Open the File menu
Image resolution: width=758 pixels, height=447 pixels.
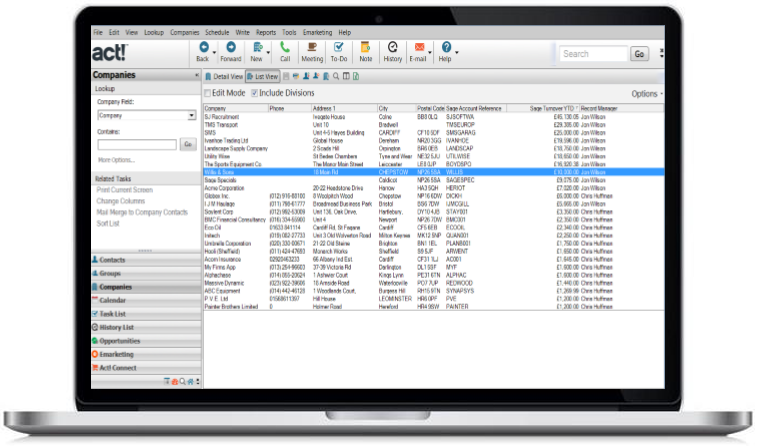point(98,32)
